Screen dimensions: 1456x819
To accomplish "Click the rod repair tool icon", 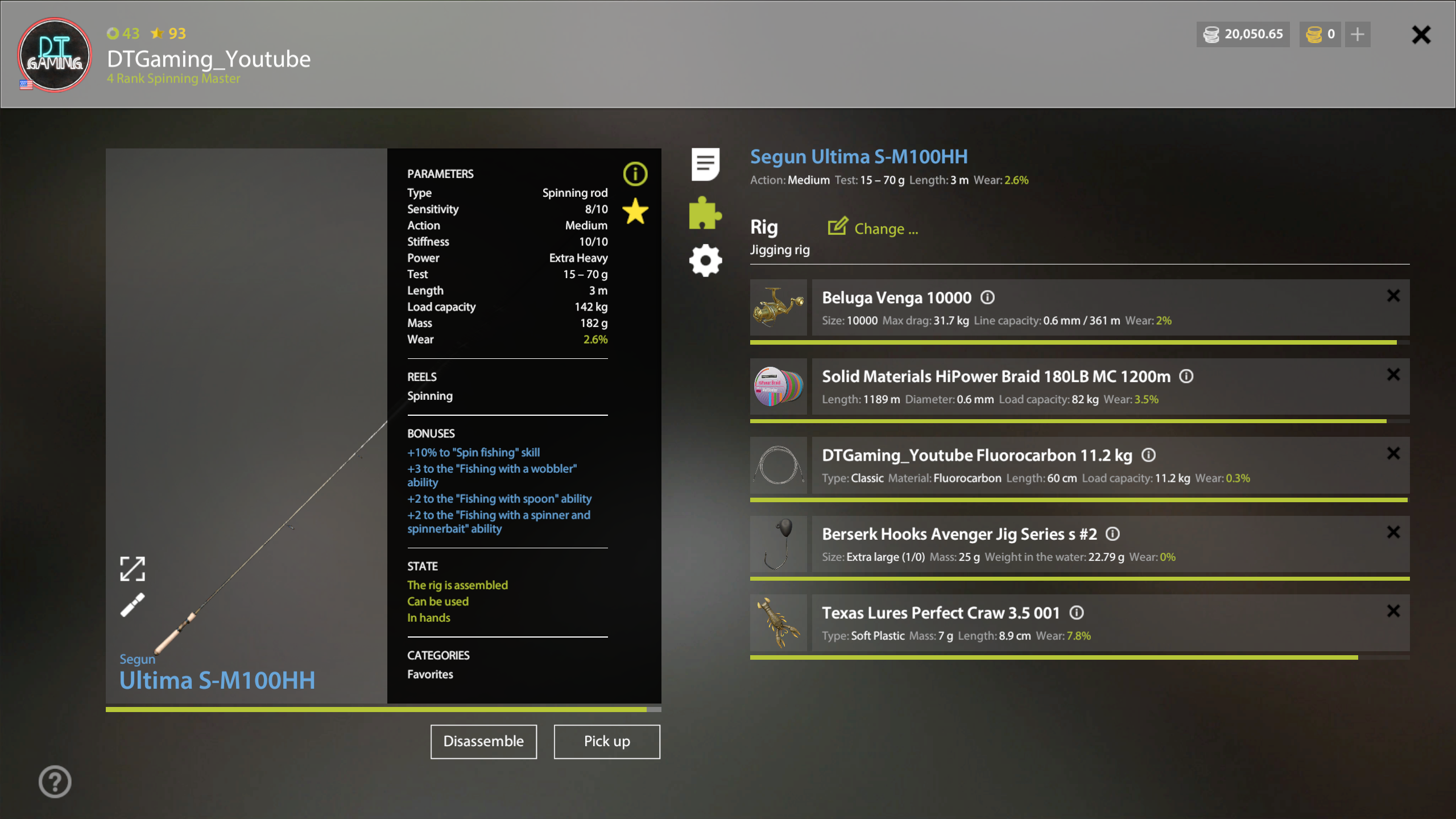I will click(133, 605).
